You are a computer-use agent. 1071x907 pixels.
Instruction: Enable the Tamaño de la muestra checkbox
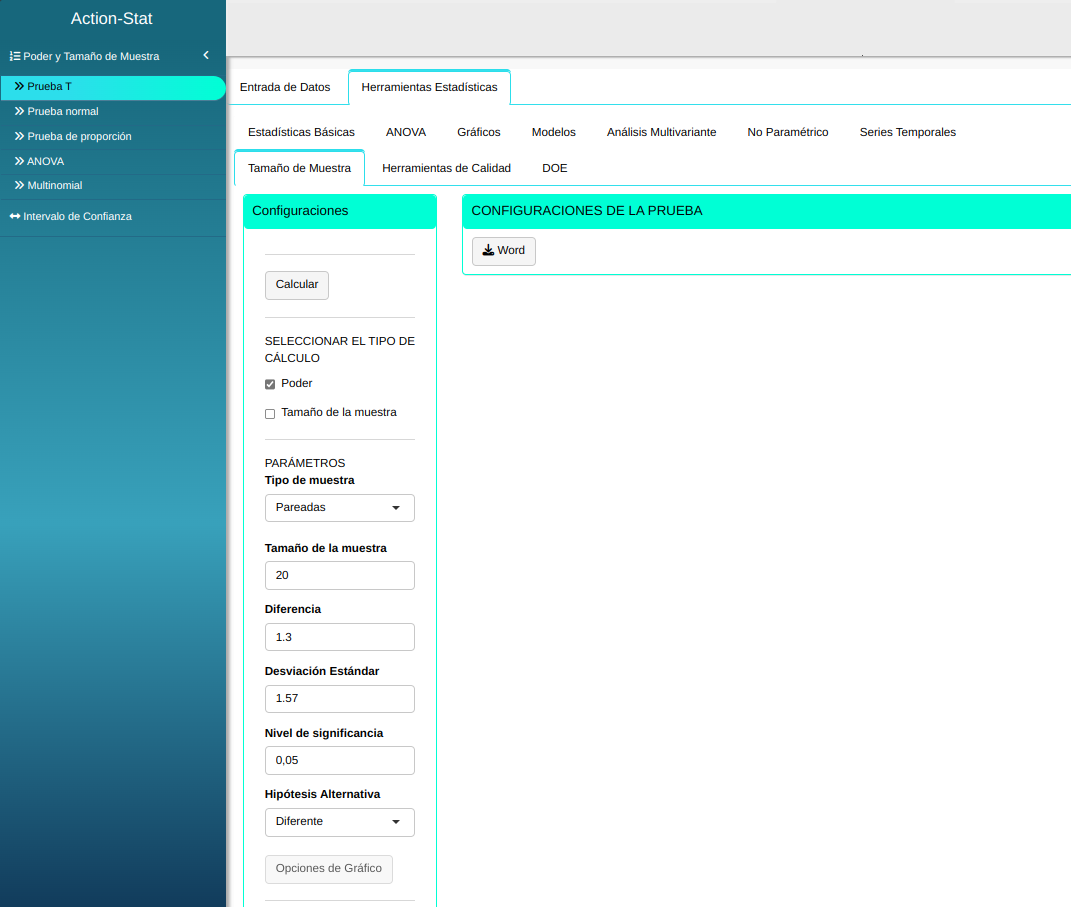(x=270, y=413)
